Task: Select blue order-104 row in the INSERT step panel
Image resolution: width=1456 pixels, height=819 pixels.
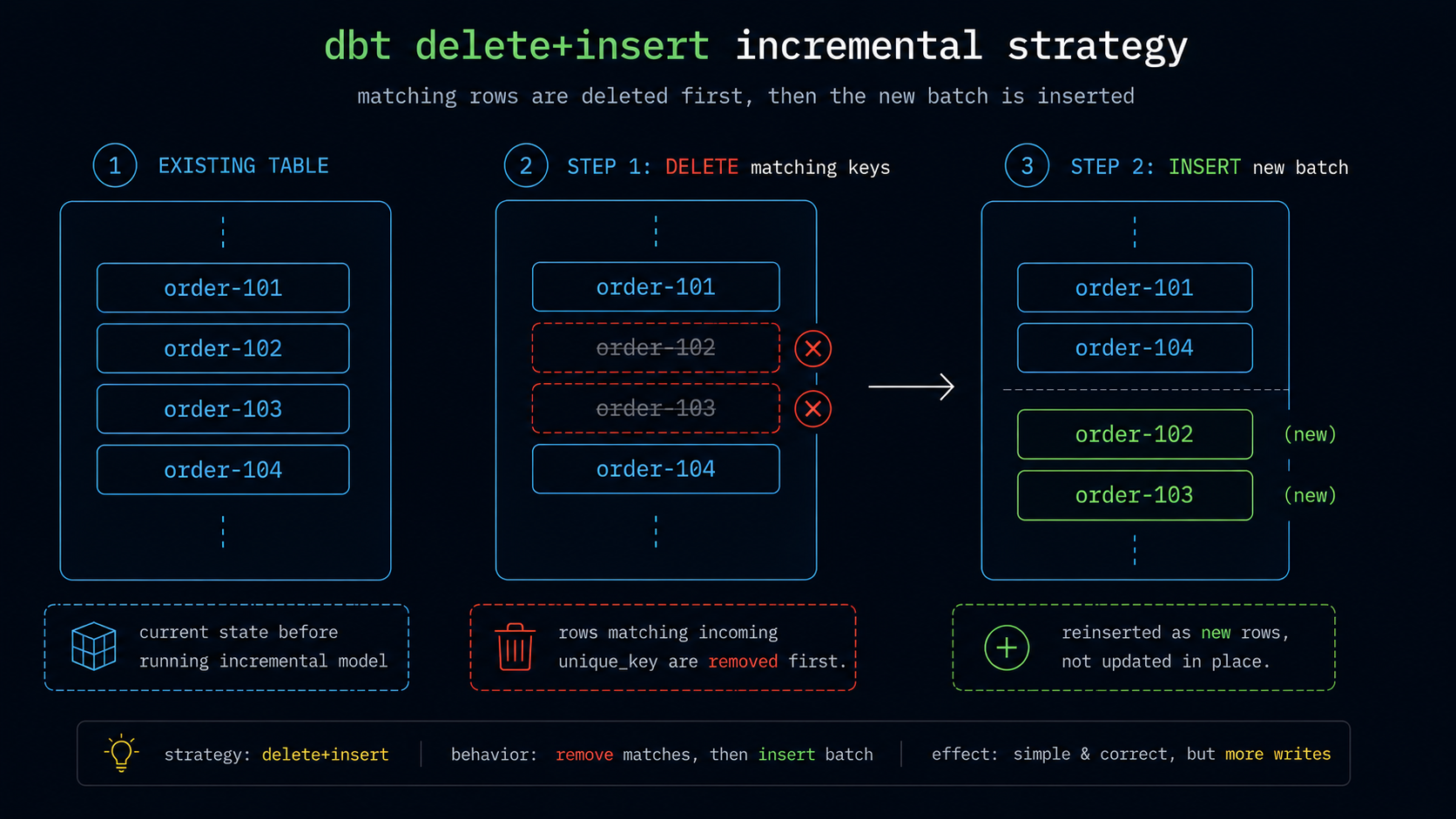Action: tap(1135, 348)
